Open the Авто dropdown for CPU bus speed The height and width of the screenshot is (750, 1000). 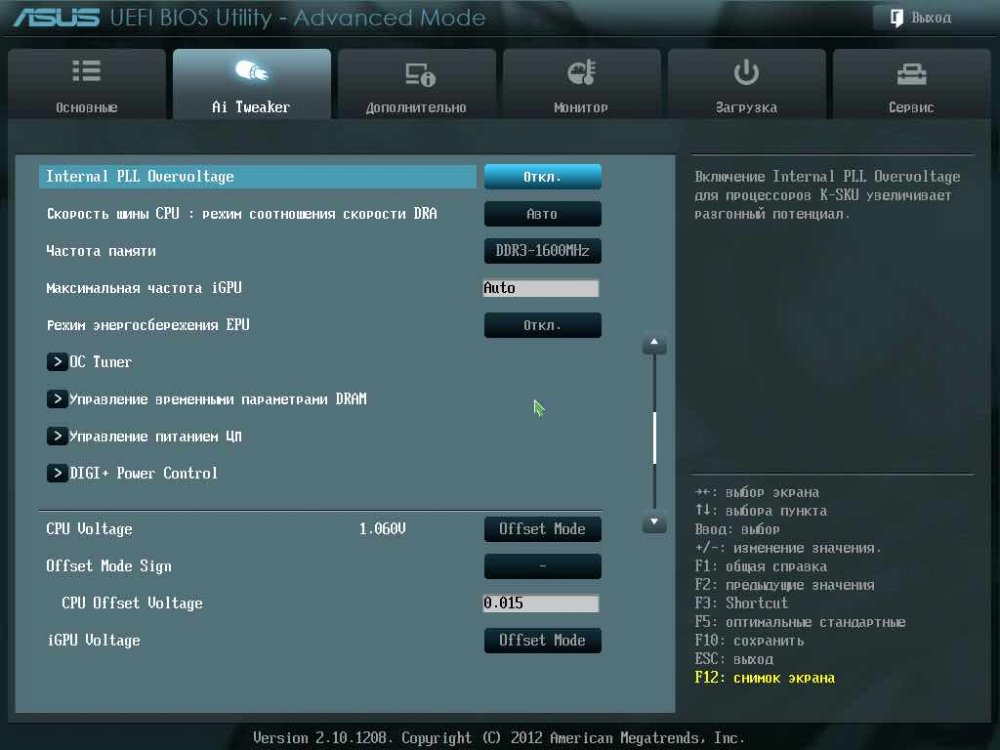[x=542, y=214]
